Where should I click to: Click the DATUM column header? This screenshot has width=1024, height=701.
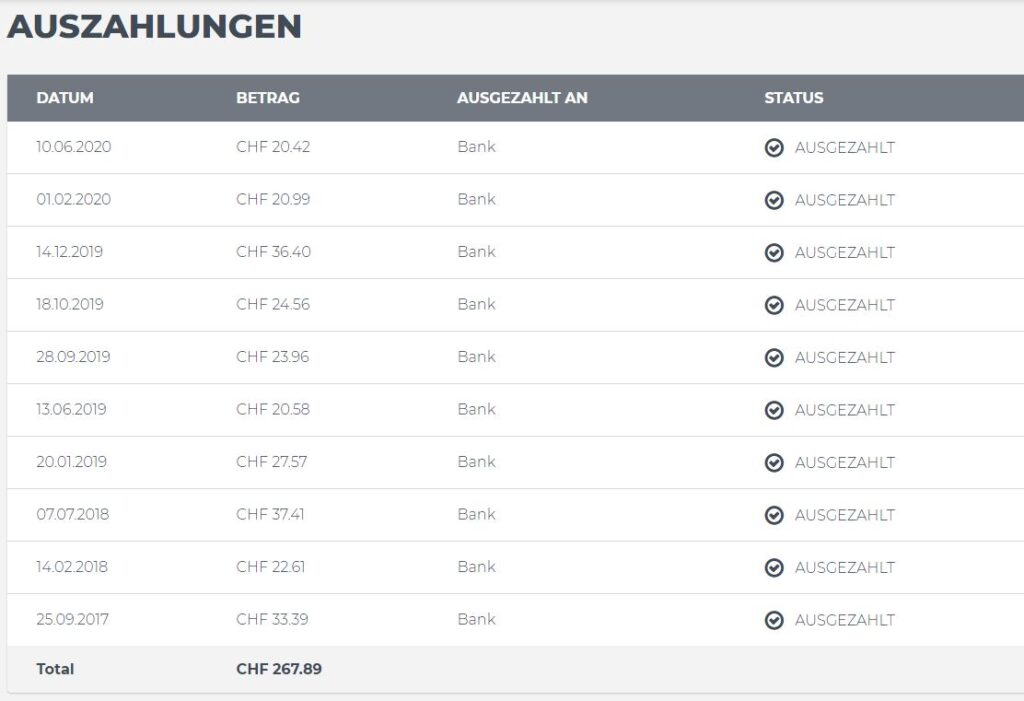coord(65,98)
